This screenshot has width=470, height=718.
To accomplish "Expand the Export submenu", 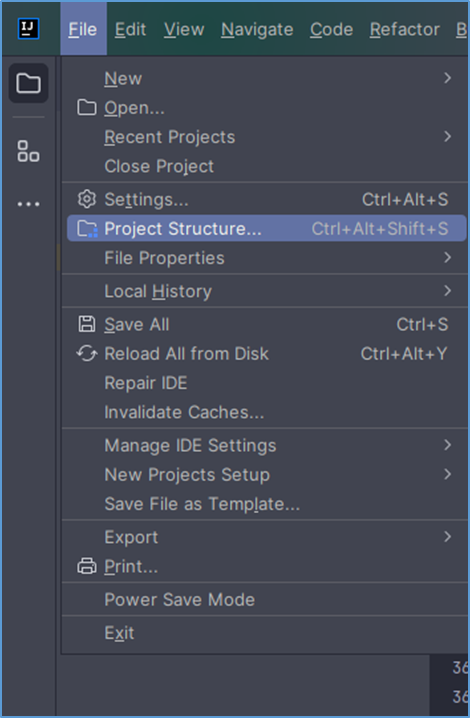I will tap(265, 537).
